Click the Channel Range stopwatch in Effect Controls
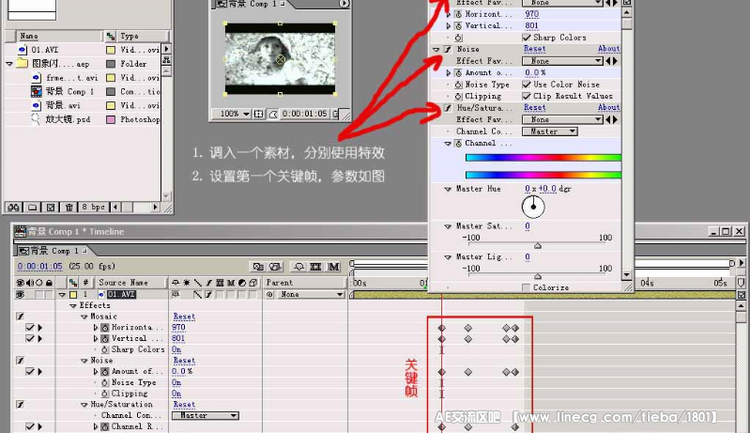 [458, 143]
